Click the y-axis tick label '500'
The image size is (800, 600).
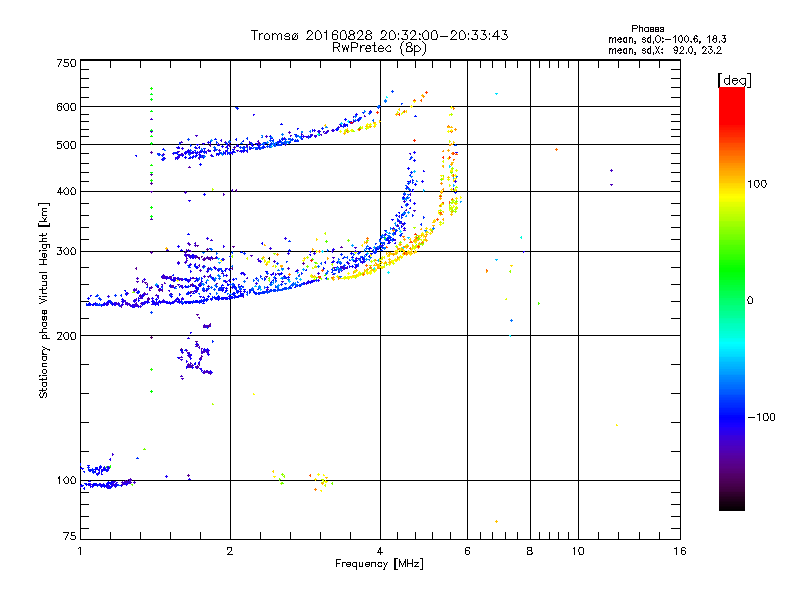[x=66, y=145]
